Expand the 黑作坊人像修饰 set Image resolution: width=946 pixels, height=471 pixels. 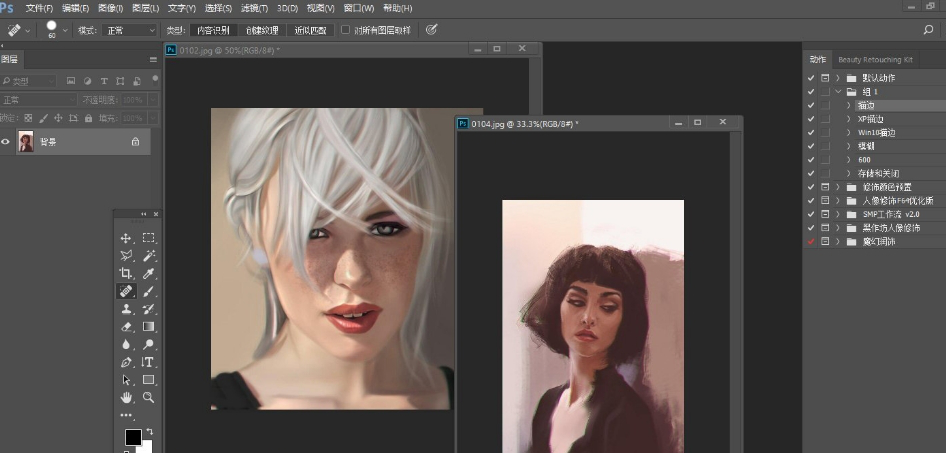pos(838,228)
